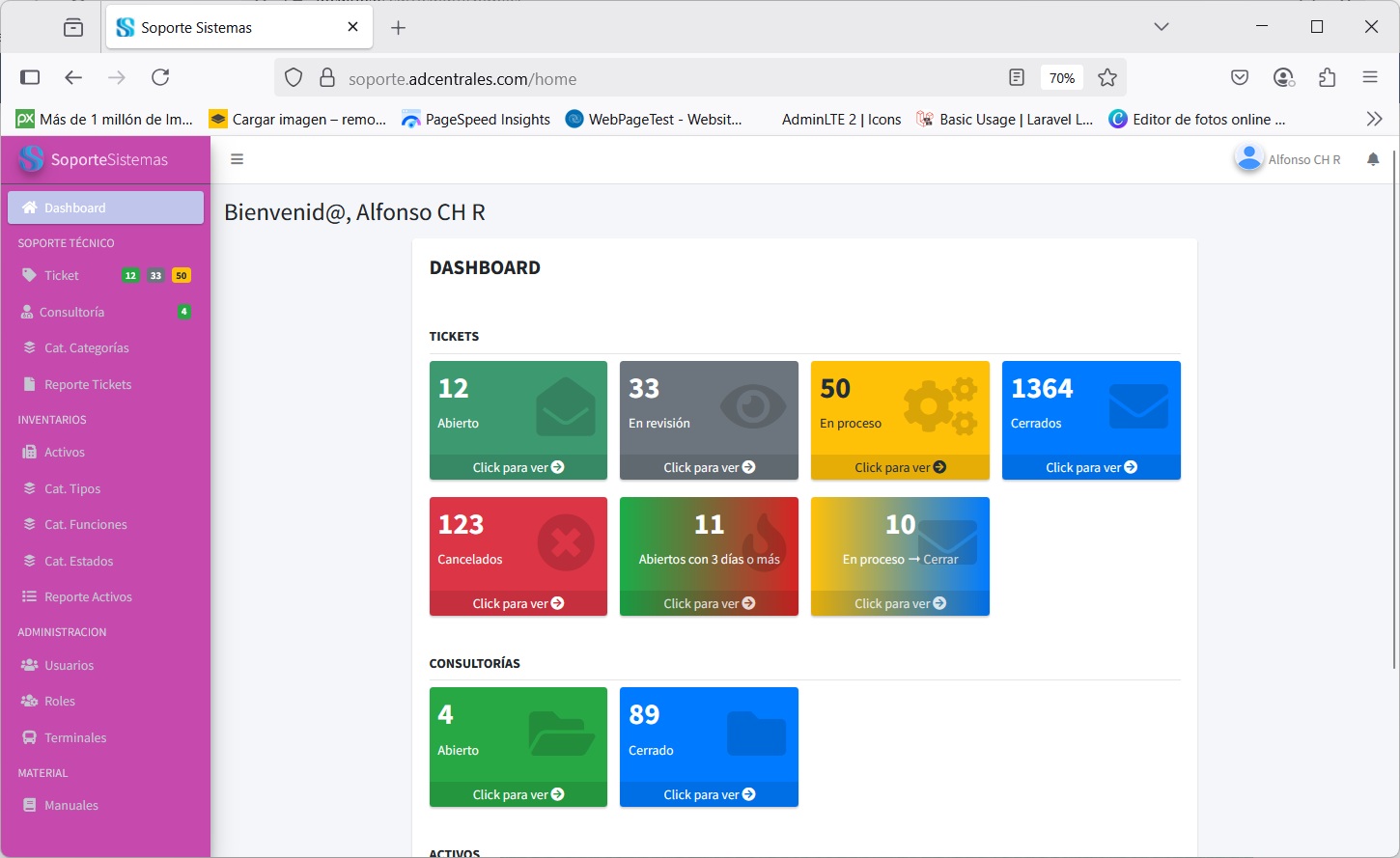Open the Firefox extensions puzzle icon
The image size is (1400, 858).
click(x=1327, y=78)
